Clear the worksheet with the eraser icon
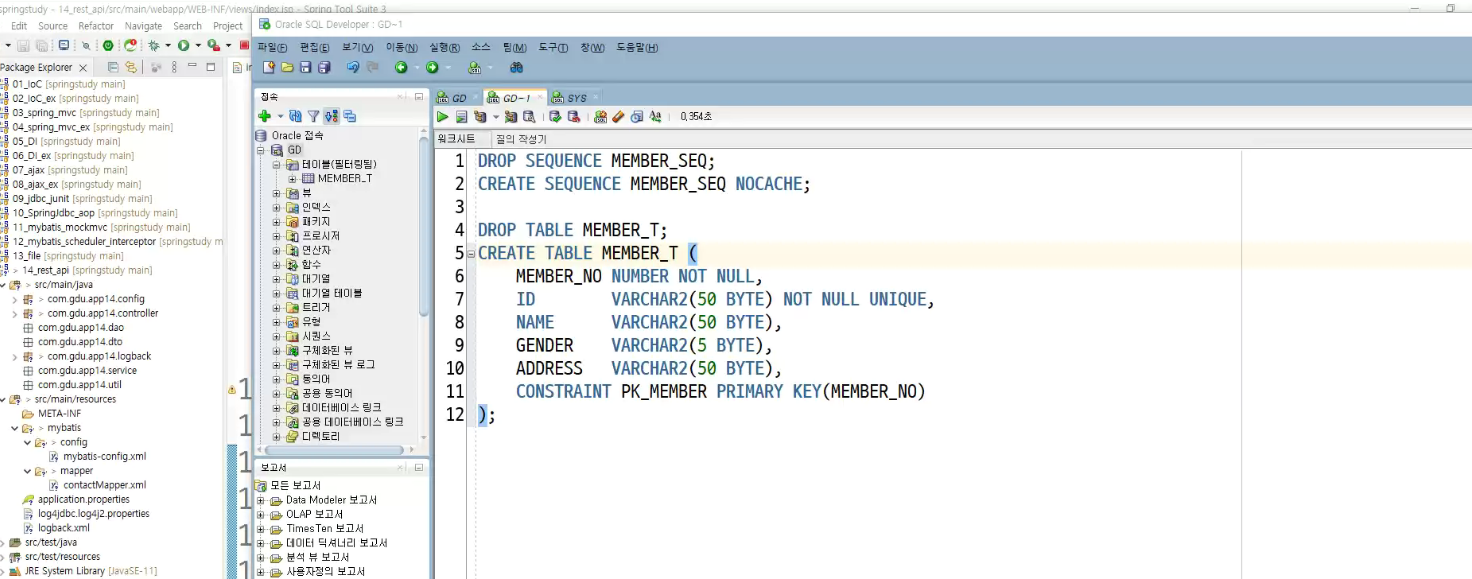This screenshot has width=1472, height=579. pos(618,117)
